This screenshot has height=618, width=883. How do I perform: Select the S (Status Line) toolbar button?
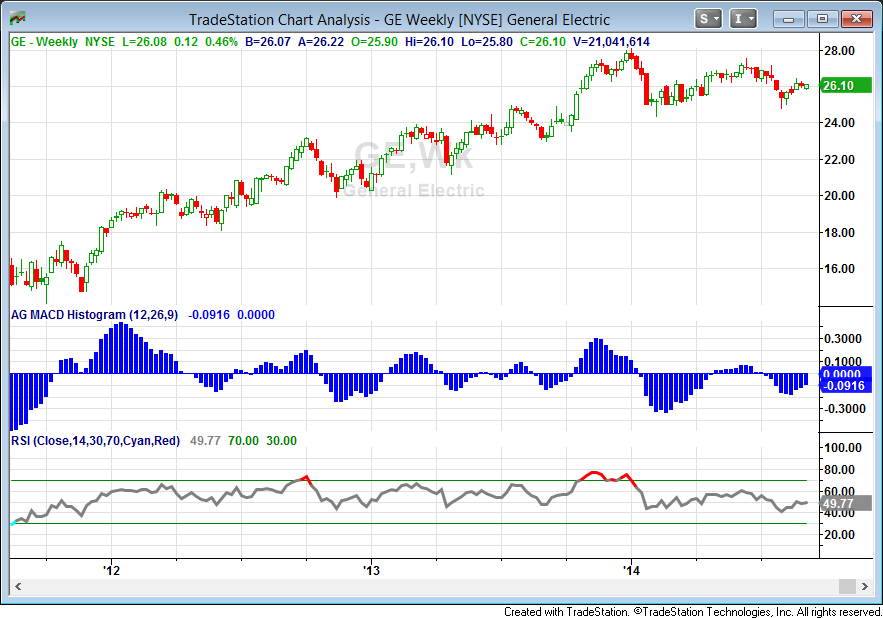pos(702,17)
